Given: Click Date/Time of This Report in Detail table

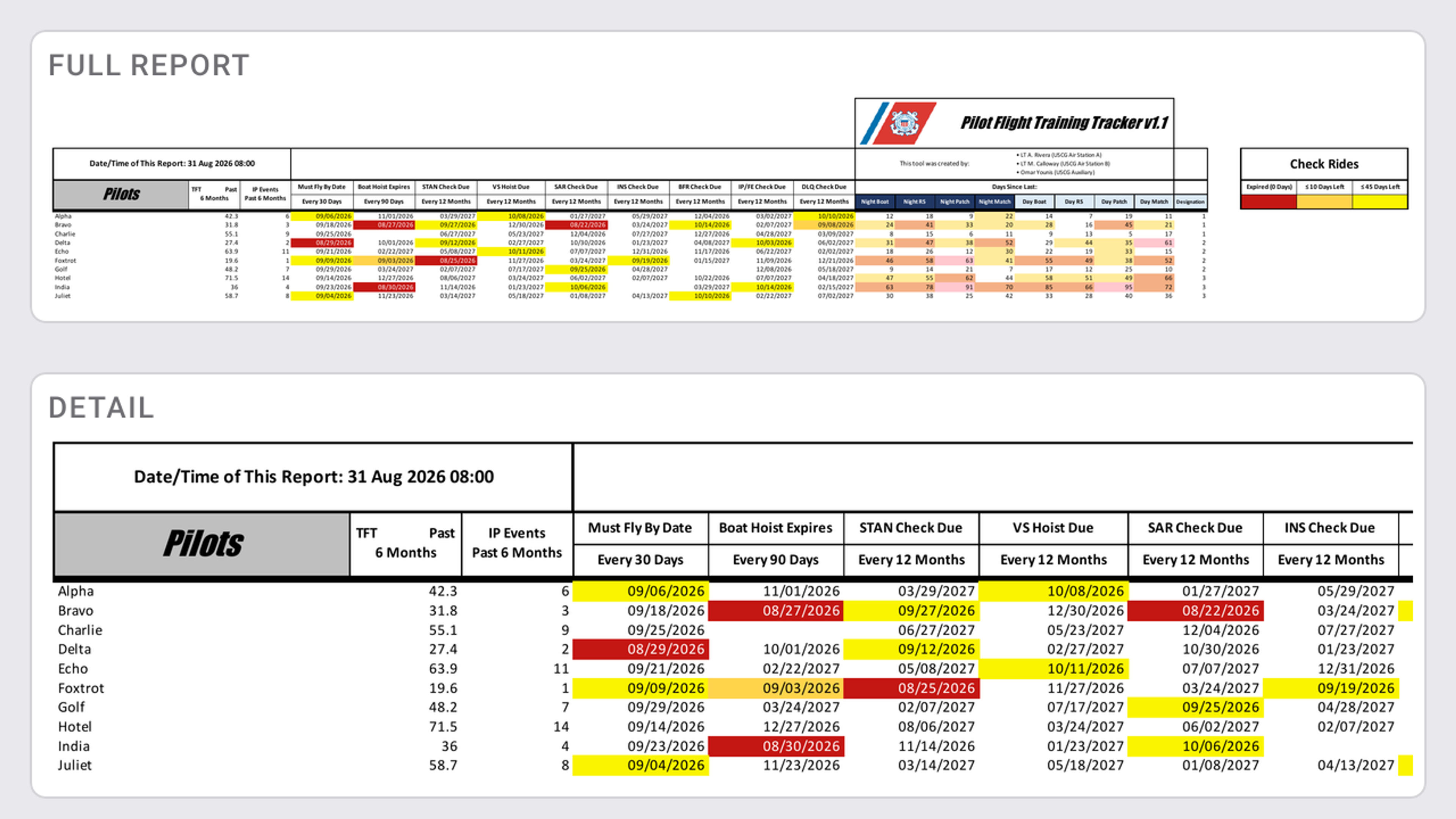Looking at the screenshot, I should pos(314,477).
